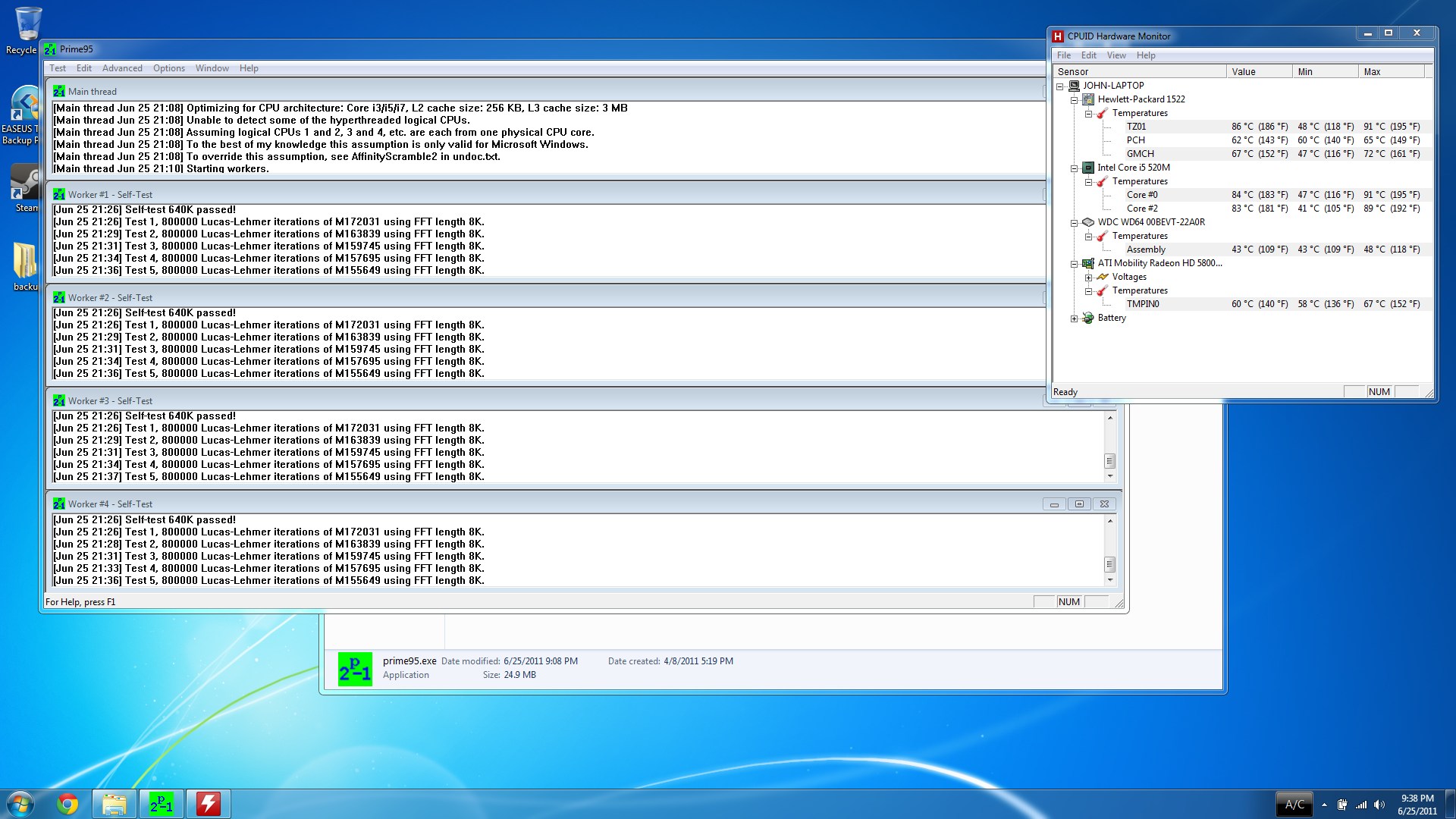
Task: Show hidden tray icons arrow
Action: click(1324, 805)
